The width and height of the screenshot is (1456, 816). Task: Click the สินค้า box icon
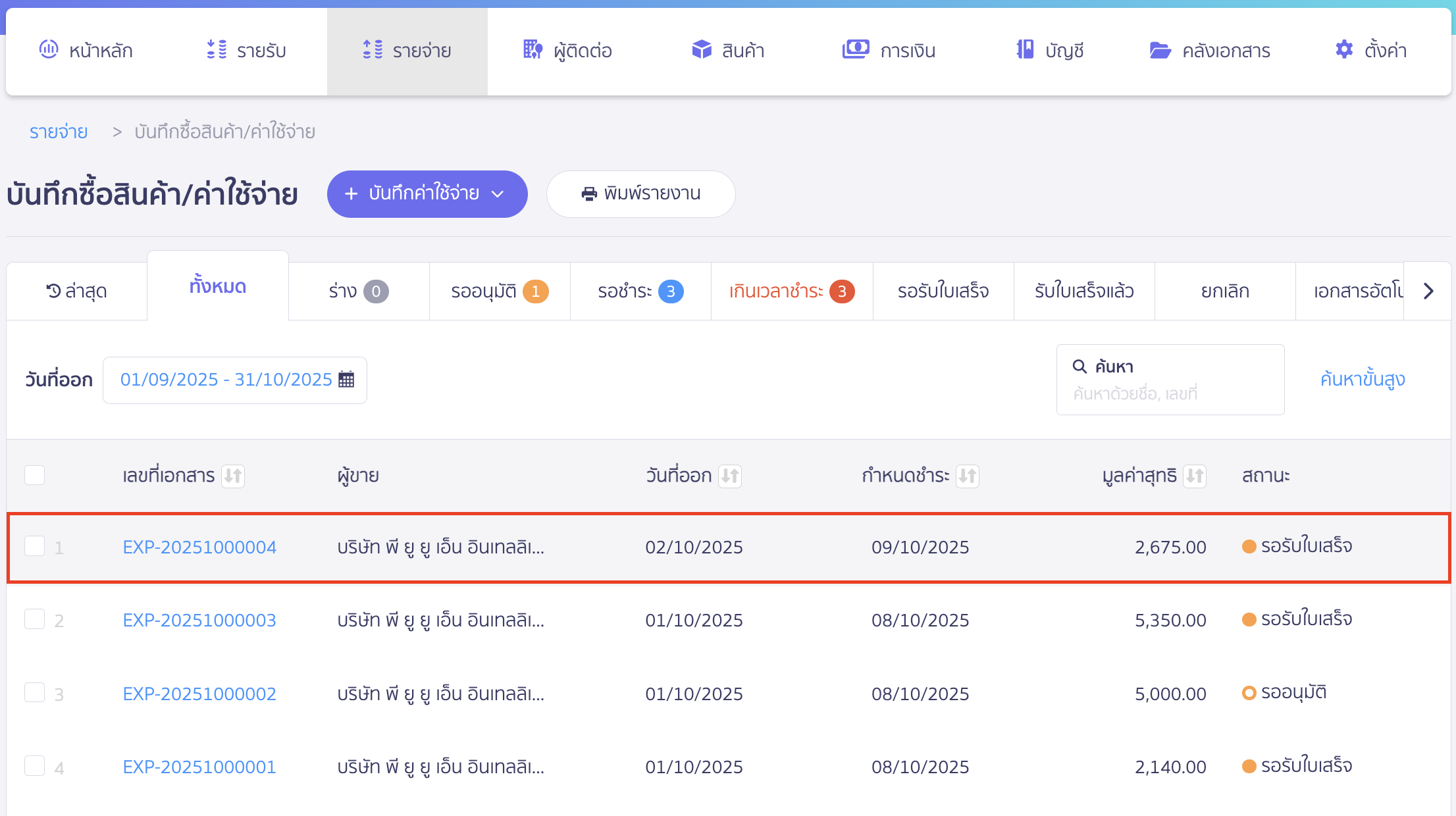click(x=702, y=49)
